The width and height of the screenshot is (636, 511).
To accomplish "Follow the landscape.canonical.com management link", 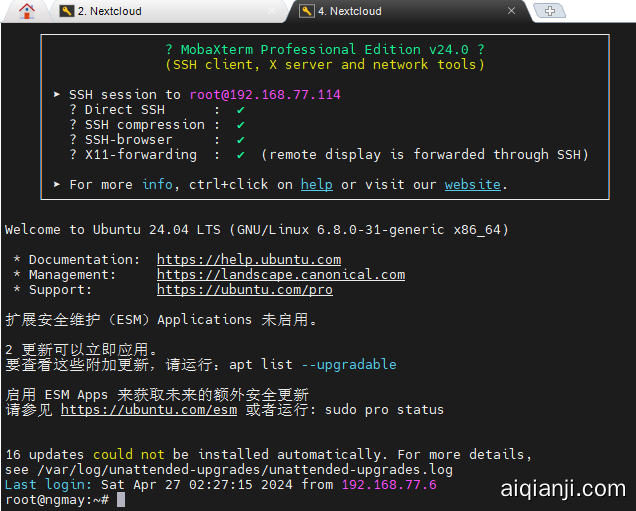I will click(280, 274).
